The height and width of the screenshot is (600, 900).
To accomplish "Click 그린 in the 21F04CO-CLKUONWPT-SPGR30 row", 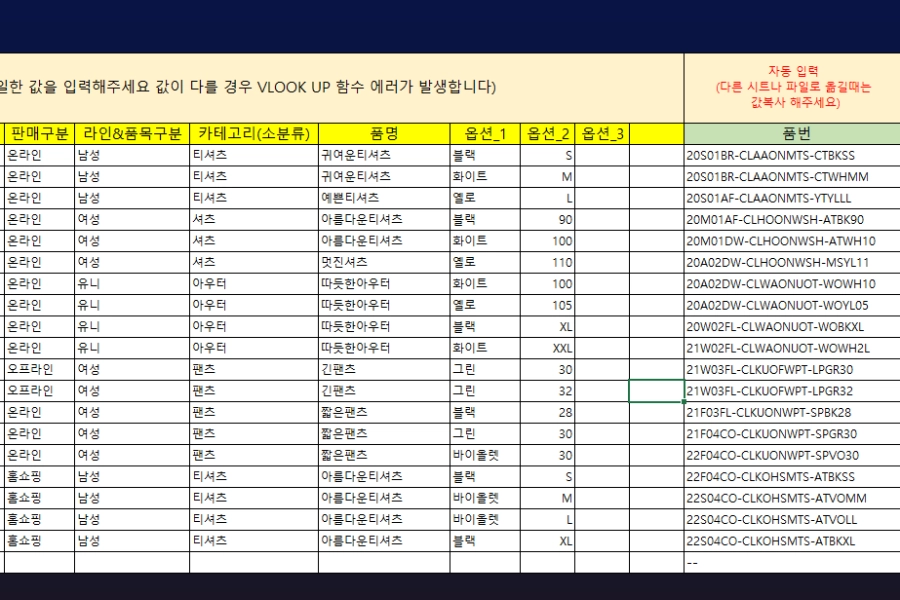I will tap(485, 434).
